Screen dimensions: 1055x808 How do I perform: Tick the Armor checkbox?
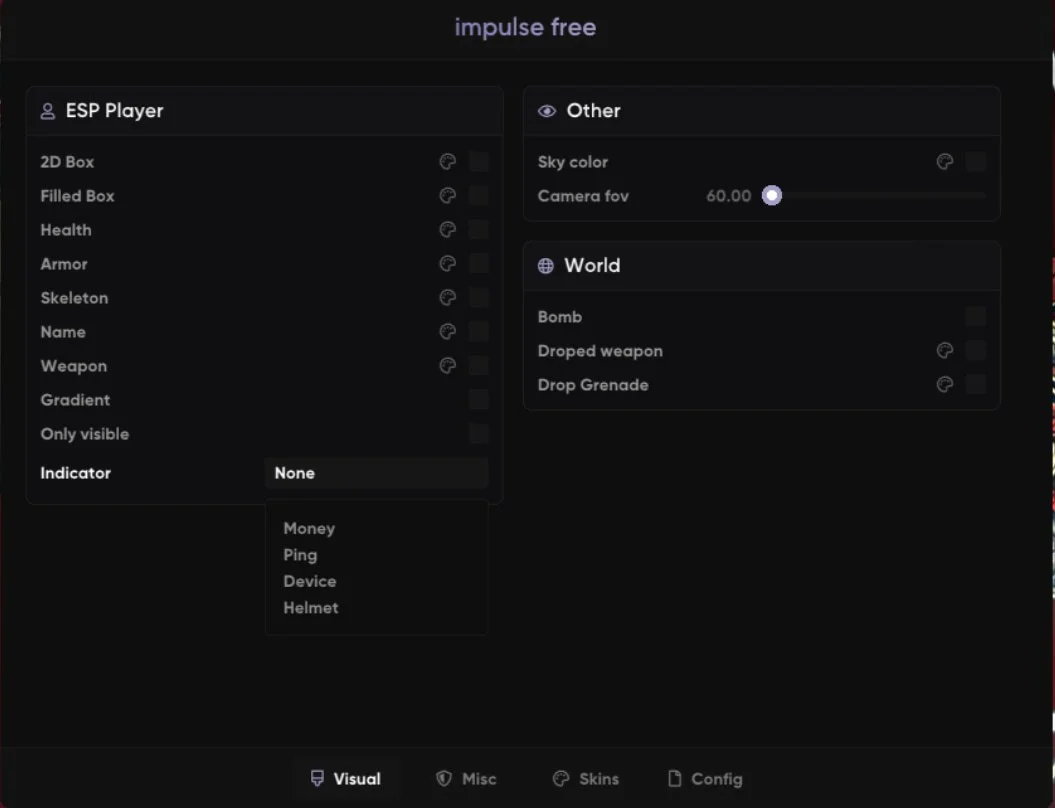tap(479, 264)
